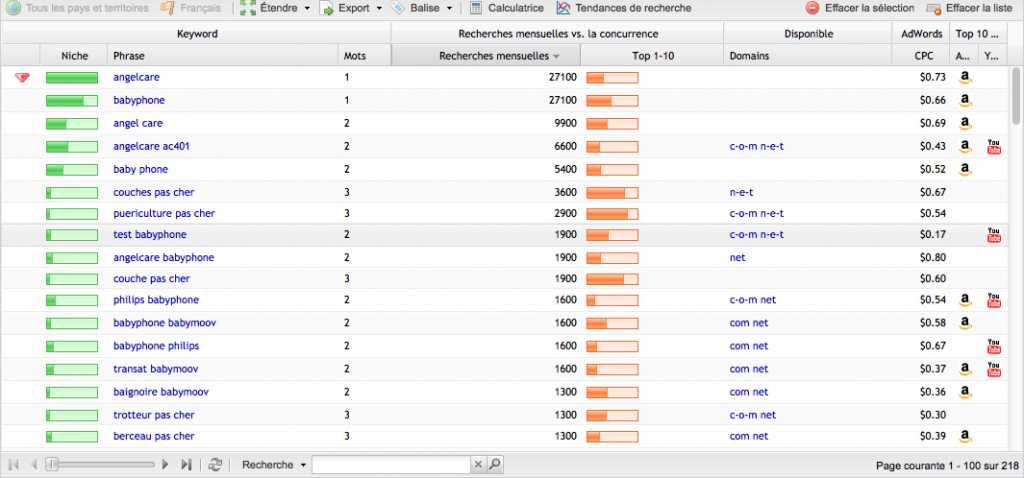Go to next page of results
The height and width of the screenshot is (478, 1024).
point(165,464)
